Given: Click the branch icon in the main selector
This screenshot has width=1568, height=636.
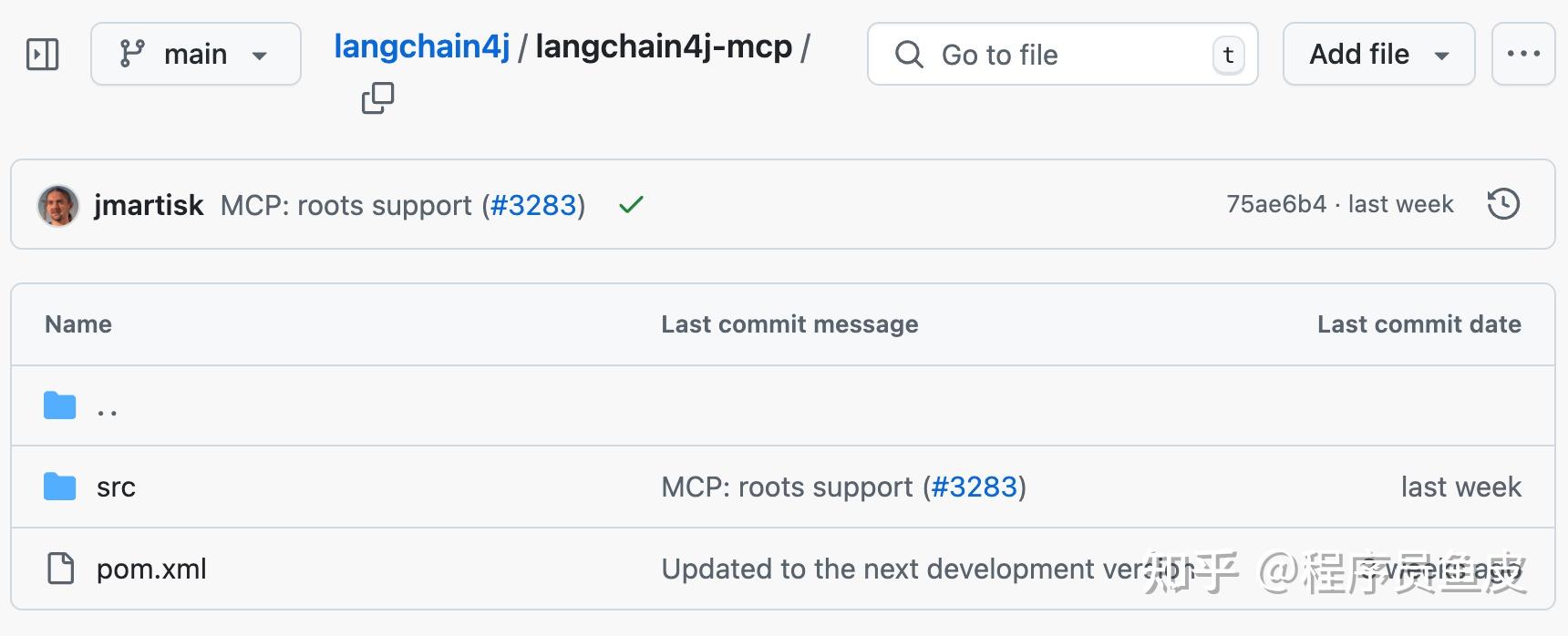Looking at the screenshot, I should (x=133, y=53).
